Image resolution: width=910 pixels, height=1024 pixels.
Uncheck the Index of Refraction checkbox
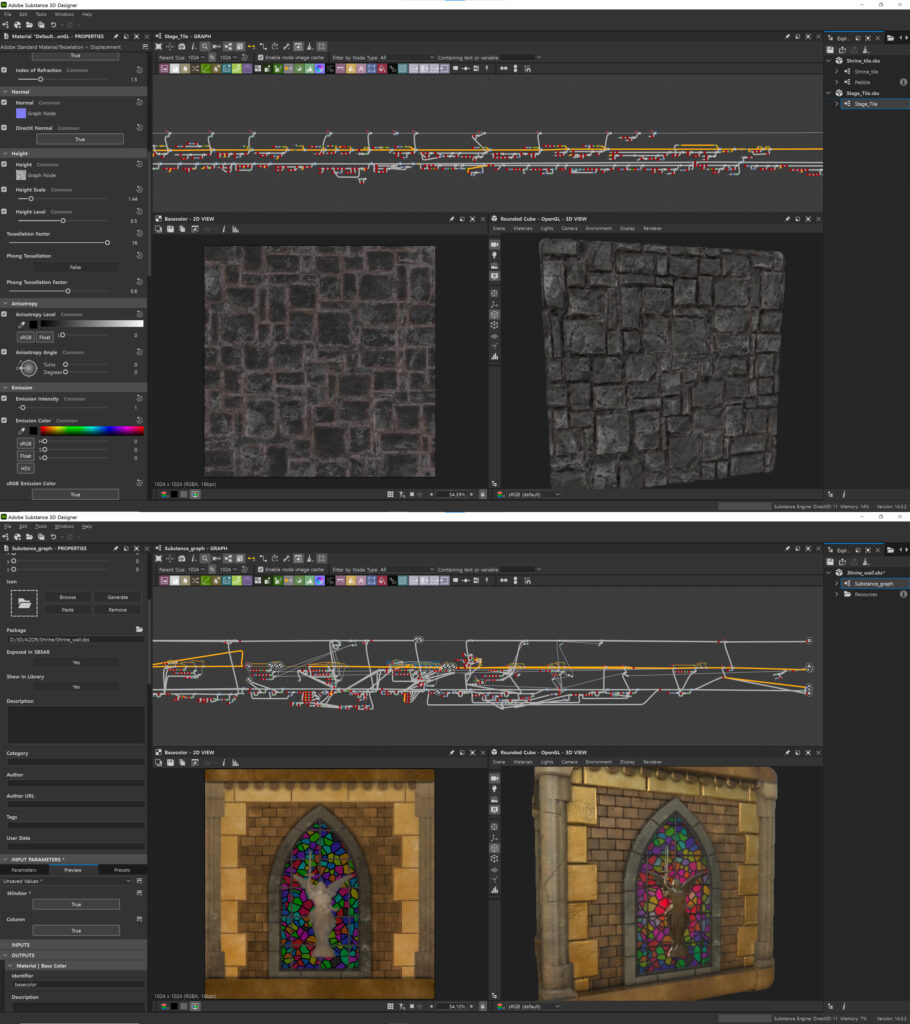tap(5, 70)
